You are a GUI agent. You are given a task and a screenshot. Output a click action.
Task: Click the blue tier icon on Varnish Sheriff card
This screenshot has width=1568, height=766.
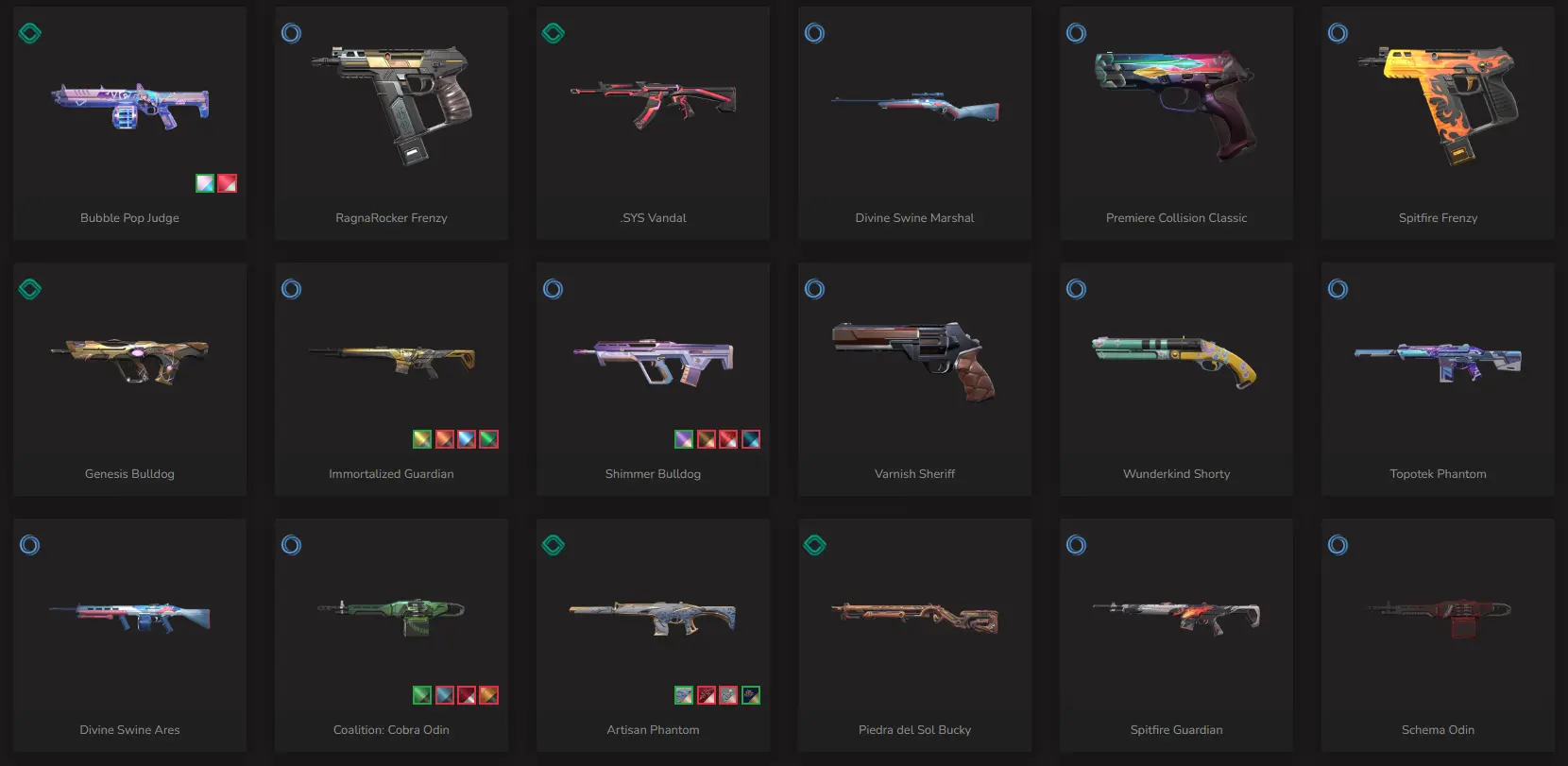click(x=814, y=289)
